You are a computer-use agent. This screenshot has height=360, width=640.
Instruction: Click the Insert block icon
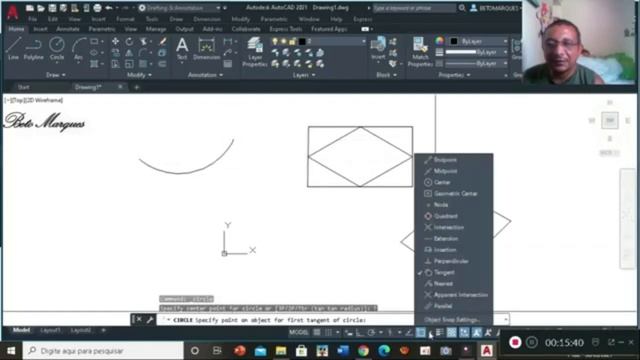click(378, 48)
